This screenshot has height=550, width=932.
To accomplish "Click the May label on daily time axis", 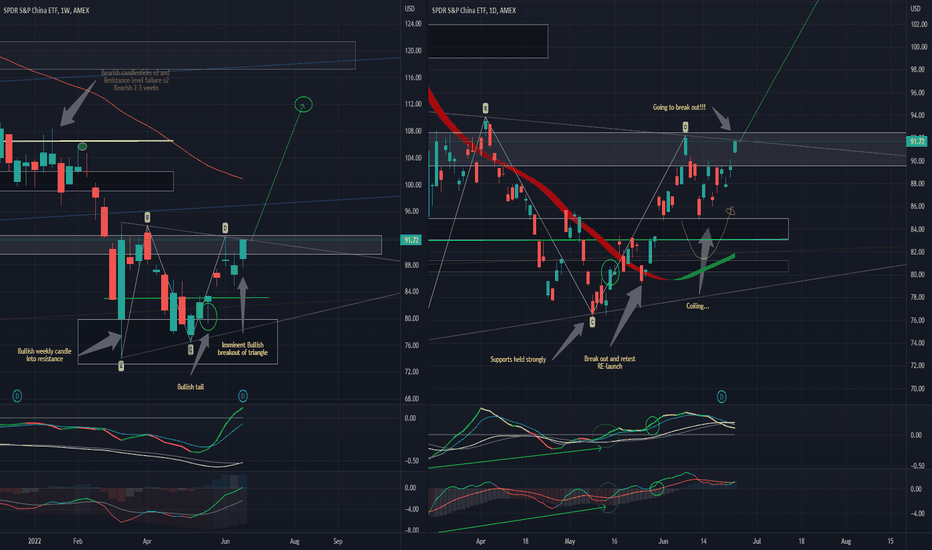I will point(570,541).
